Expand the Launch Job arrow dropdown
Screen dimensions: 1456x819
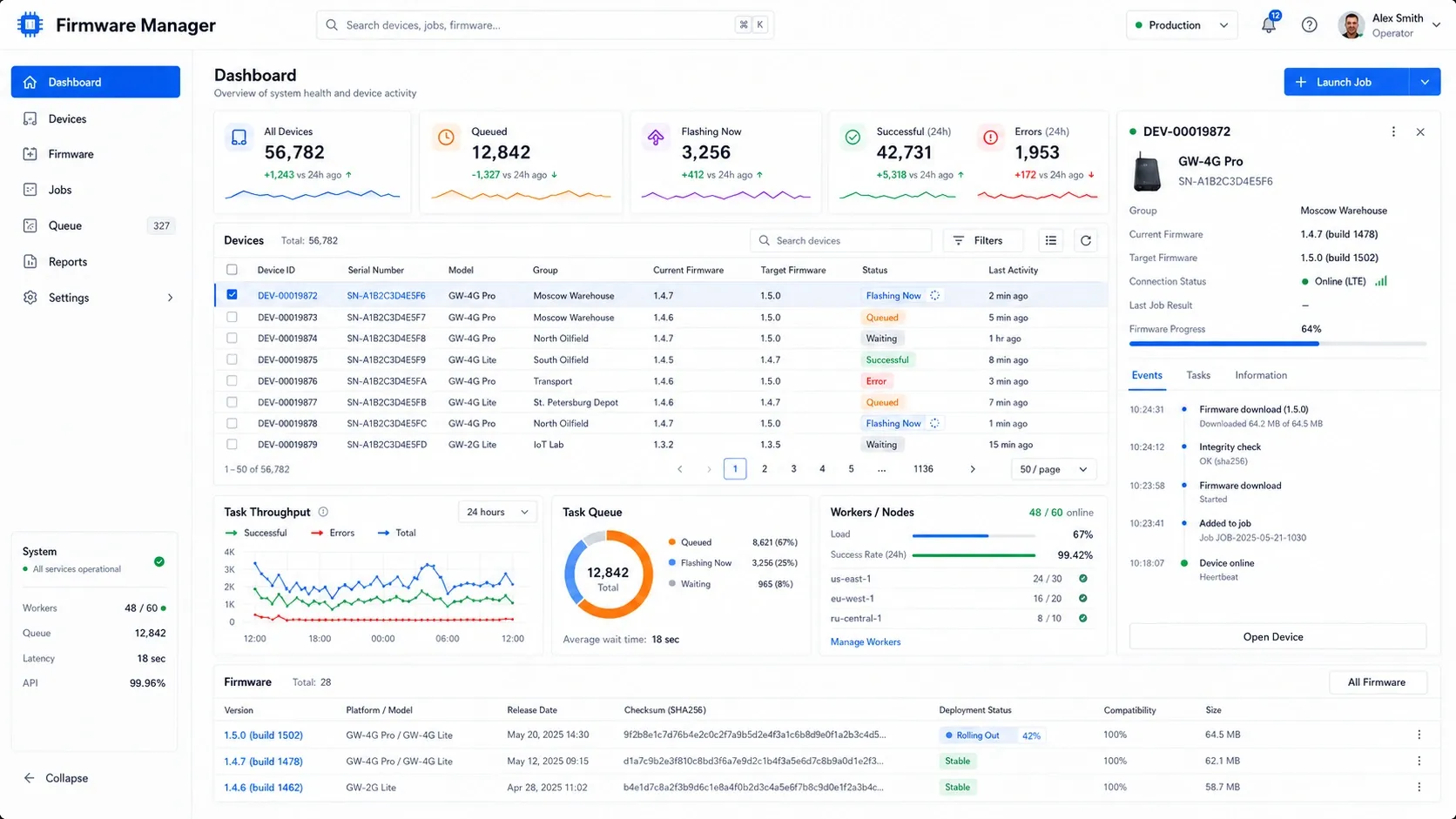(1425, 82)
